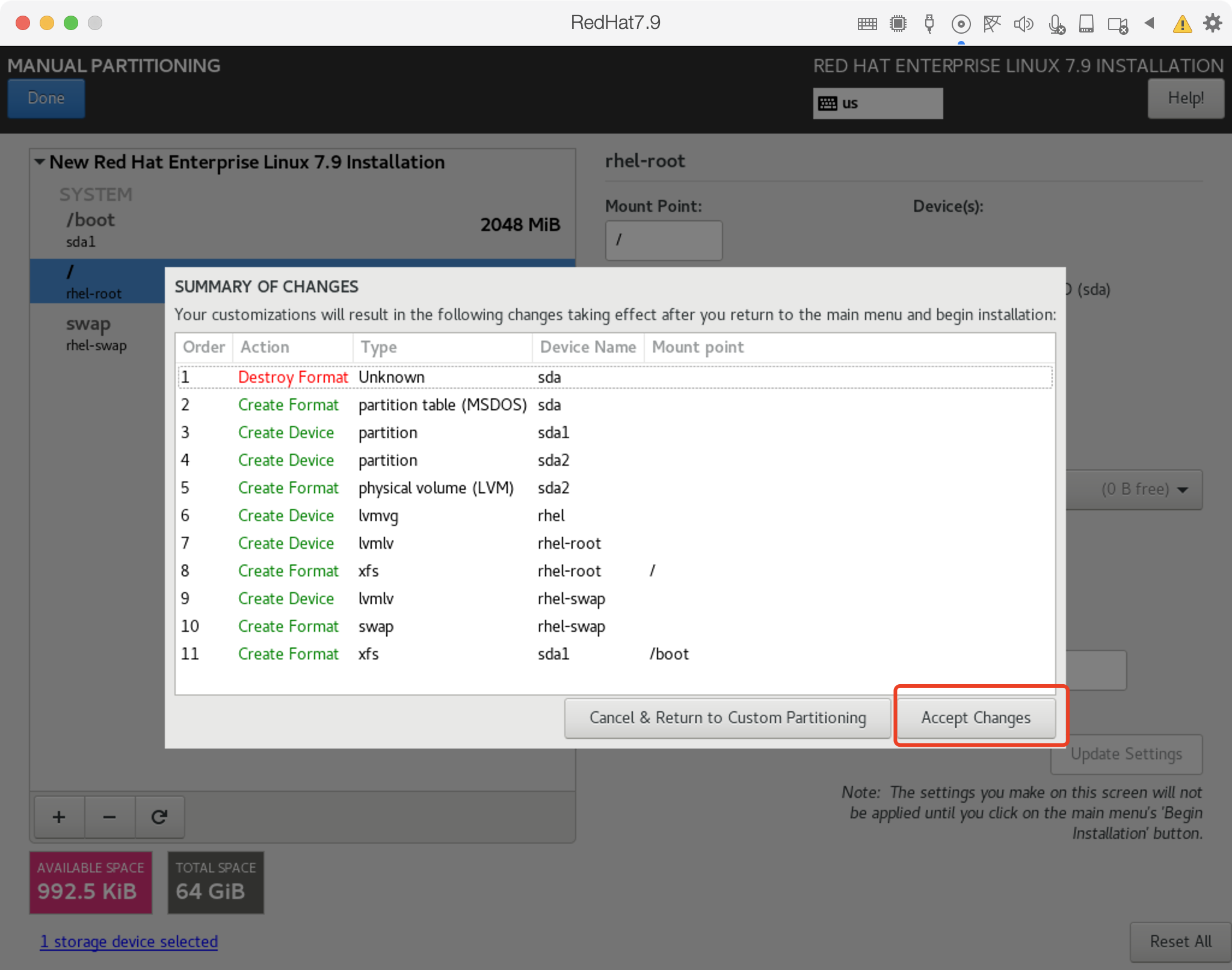Click Accept Changes button
Viewport: 1232px width, 970px height.
975,717
